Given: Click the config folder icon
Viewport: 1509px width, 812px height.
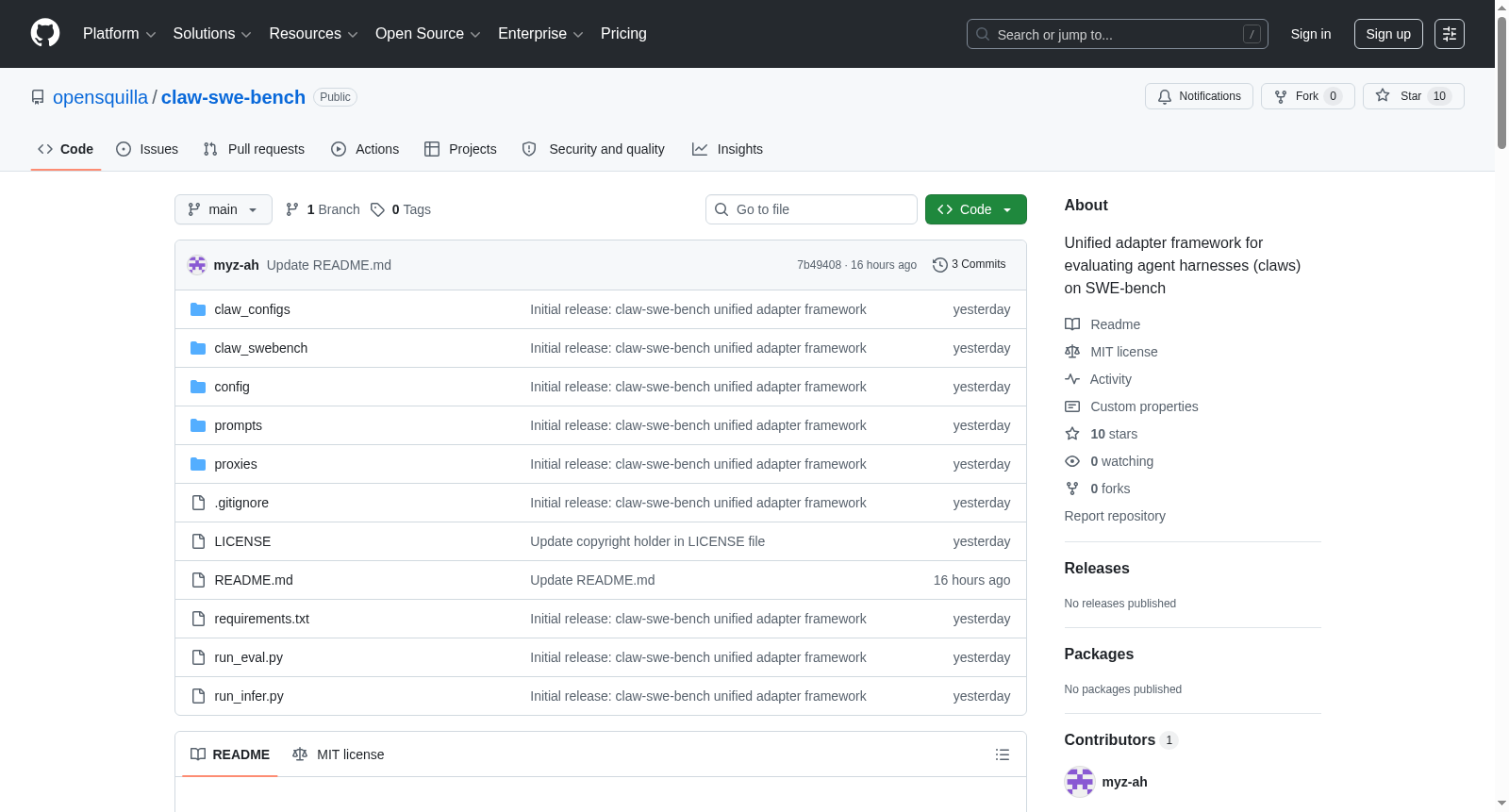Looking at the screenshot, I should (198, 387).
